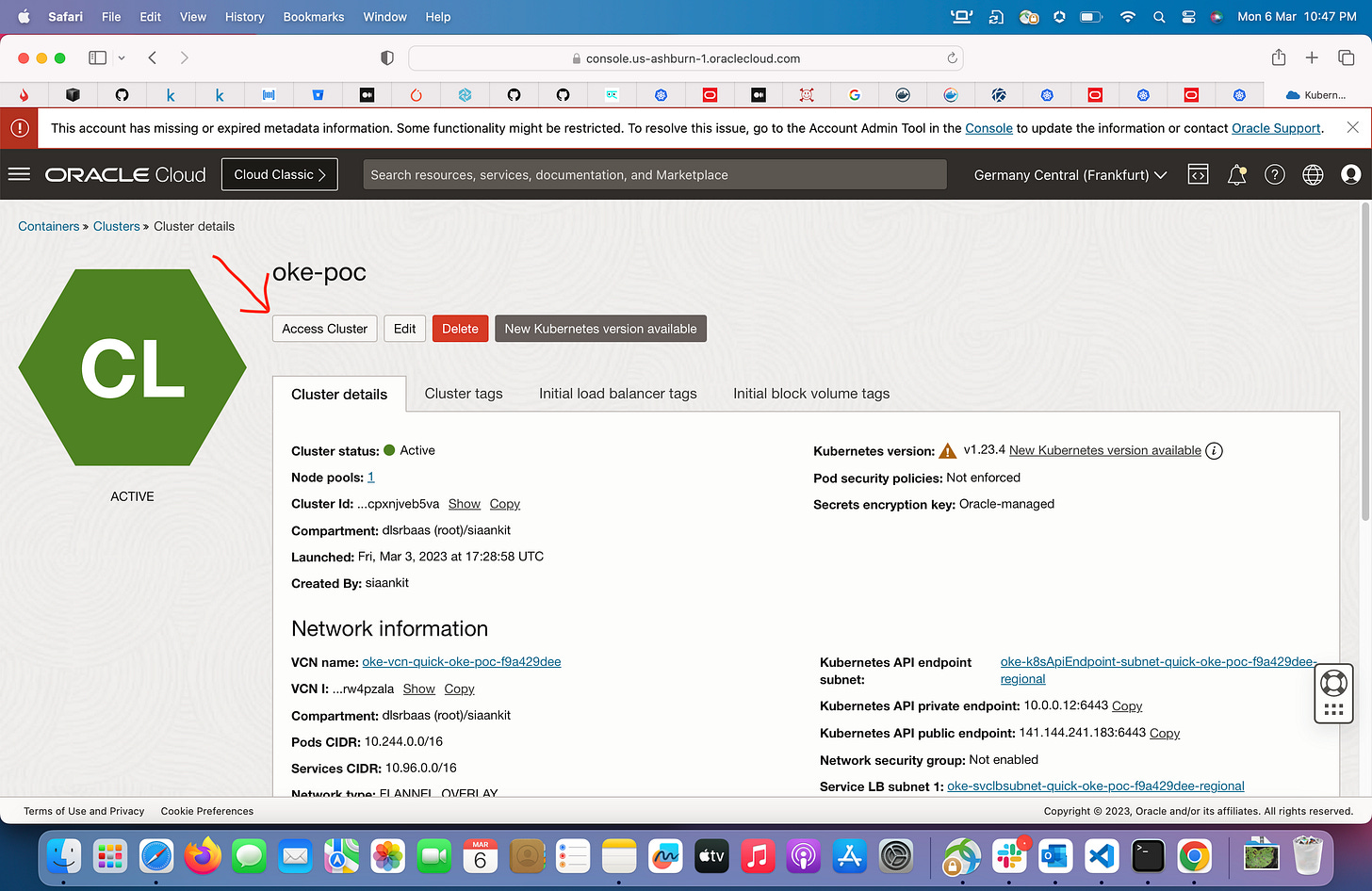Switch to the Google pinned tab
Viewport: 1372px width, 891px height.
pyautogui.click(x=855, y=94)
